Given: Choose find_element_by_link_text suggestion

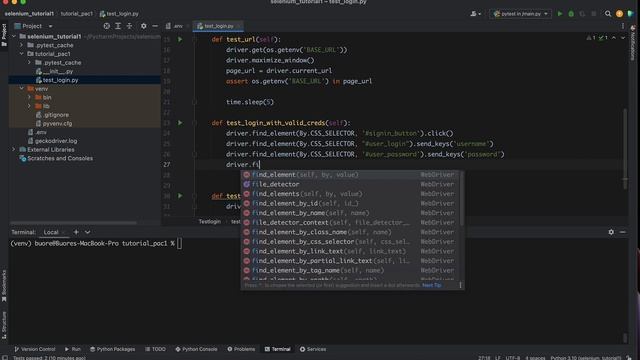Looking at the screenshot, I should (349, 251).
